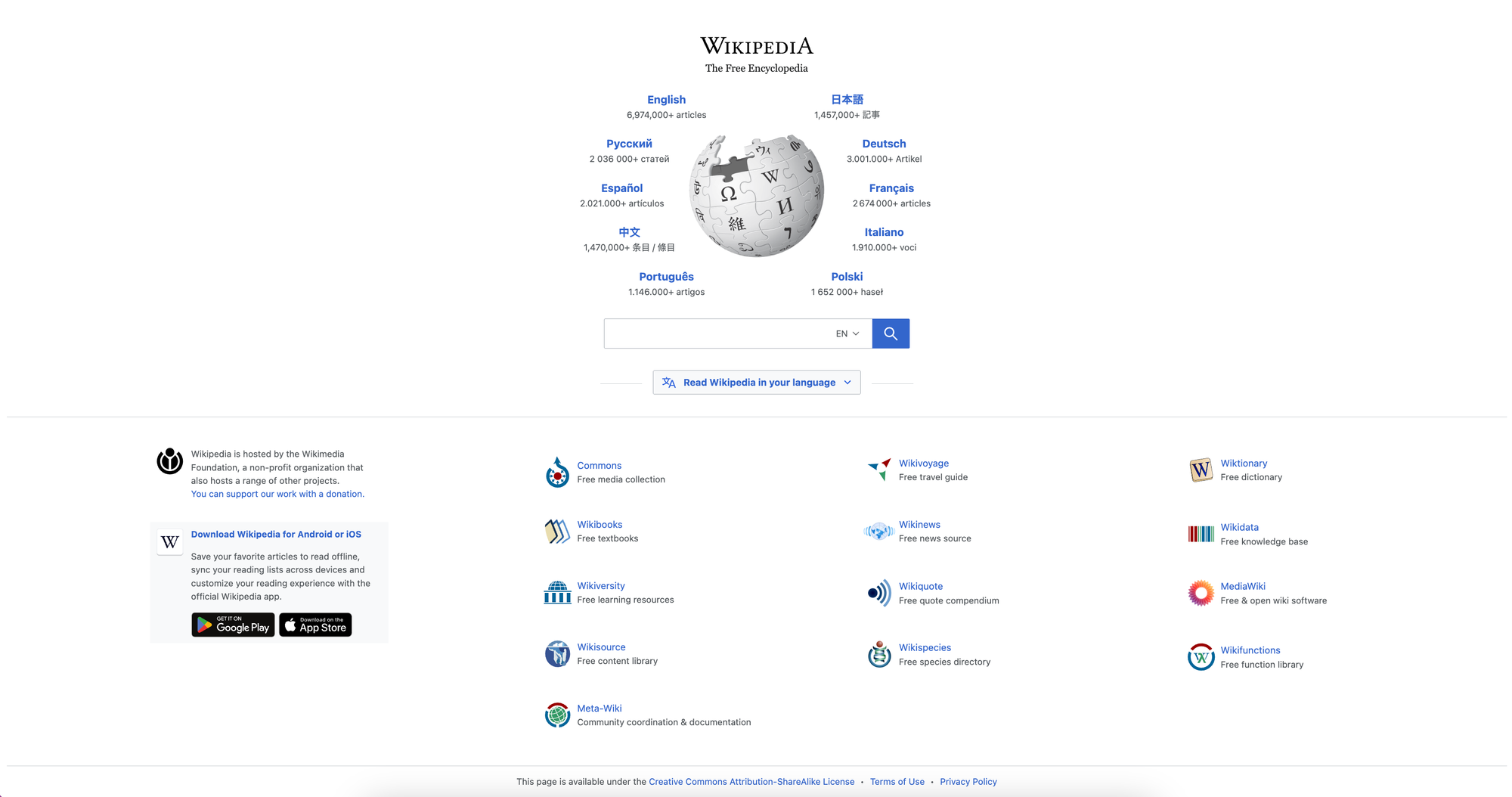Open the Wikivoyage text link
Viewport: 1512px width, 797px height.
pyautogui.click(x=923, y=464)
